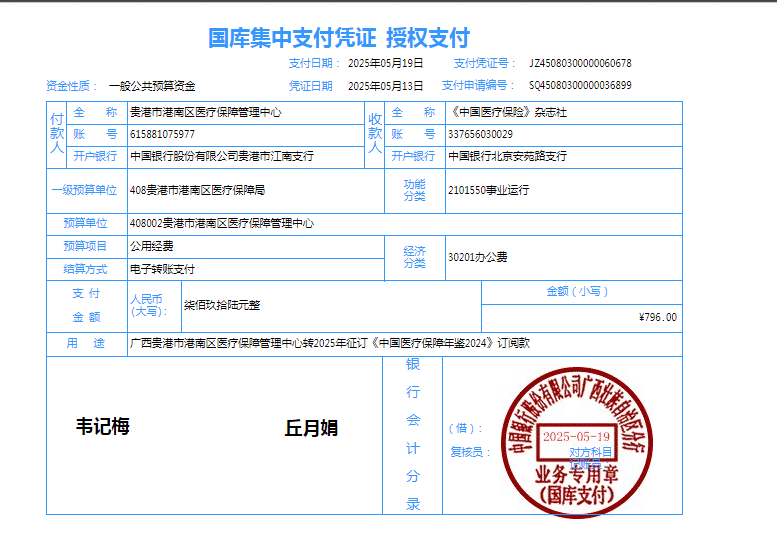Click application number SQ45080300000036899
This screenshot has height=534, width=777.
(x=580, y=85)
